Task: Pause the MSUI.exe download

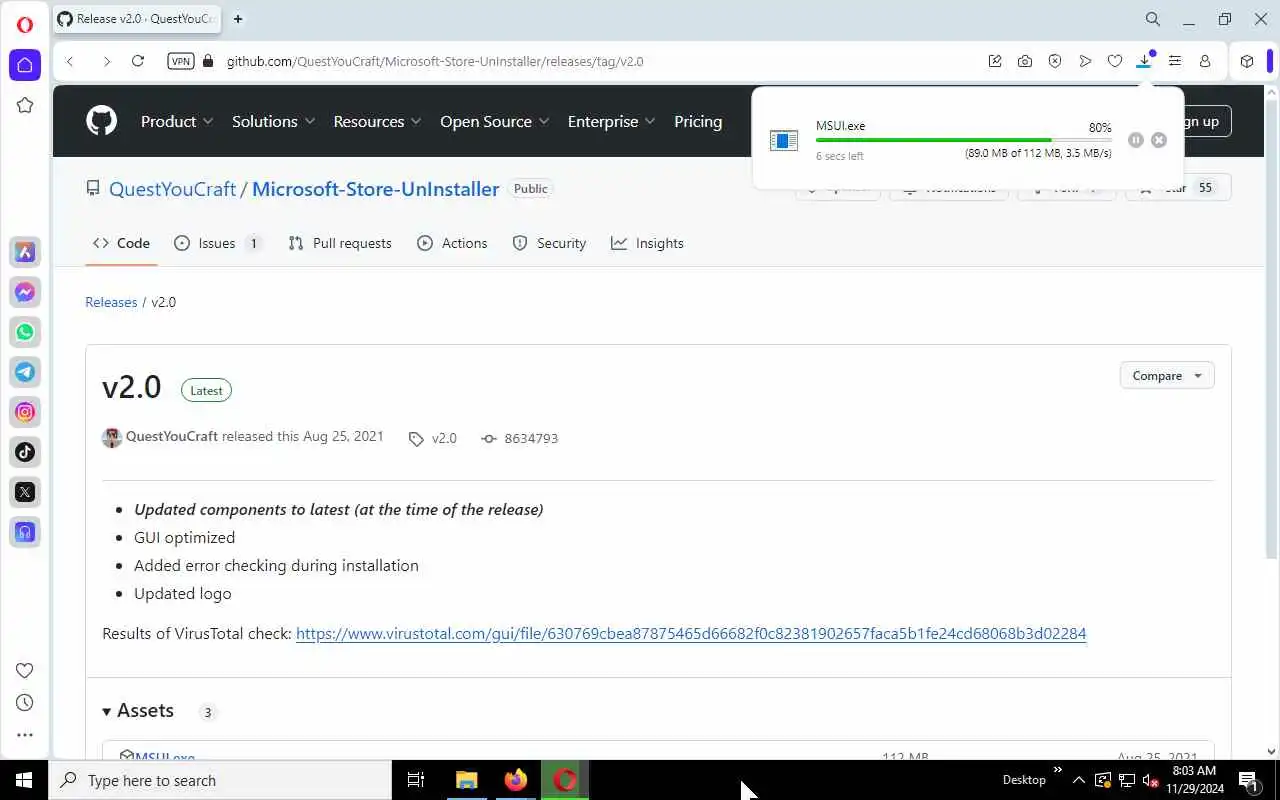Action: pyautogui.click(x=1135, y=140)
